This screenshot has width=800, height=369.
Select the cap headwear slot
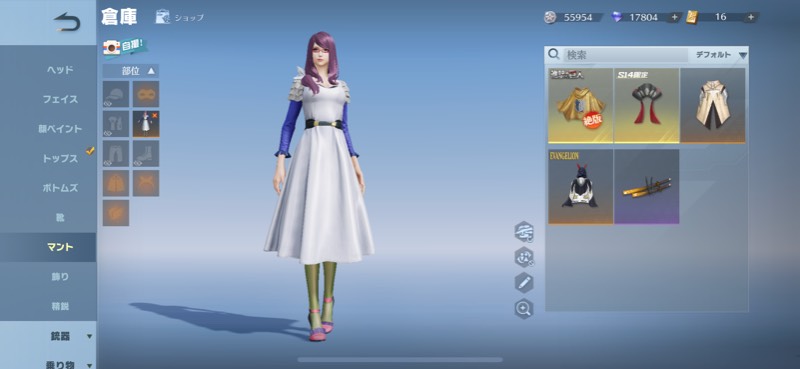tap(115, 94)
